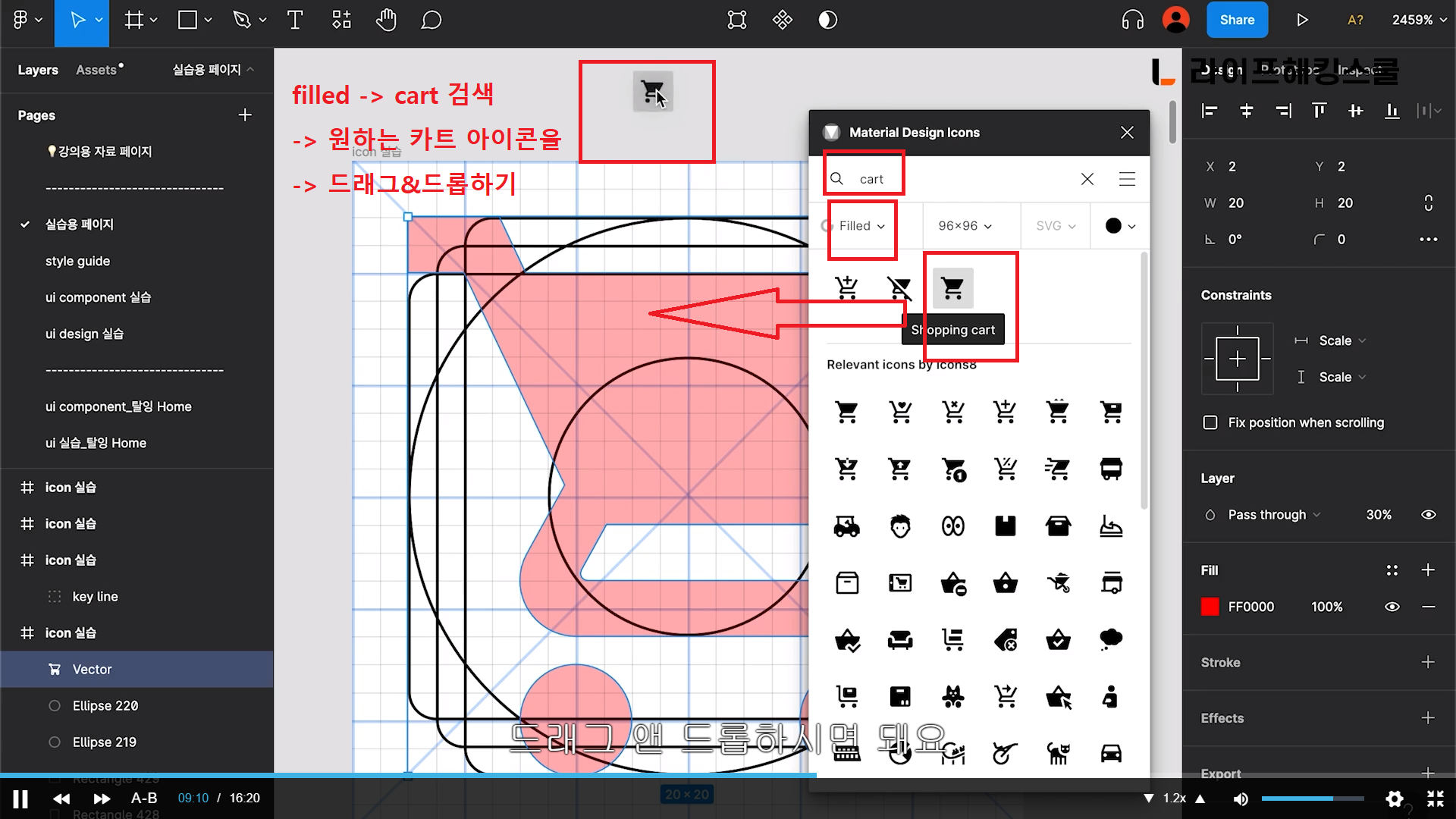This screenshot has width=1456, height=819.
Task: Select the Hand tool
Action: click(x=386, y=20)
